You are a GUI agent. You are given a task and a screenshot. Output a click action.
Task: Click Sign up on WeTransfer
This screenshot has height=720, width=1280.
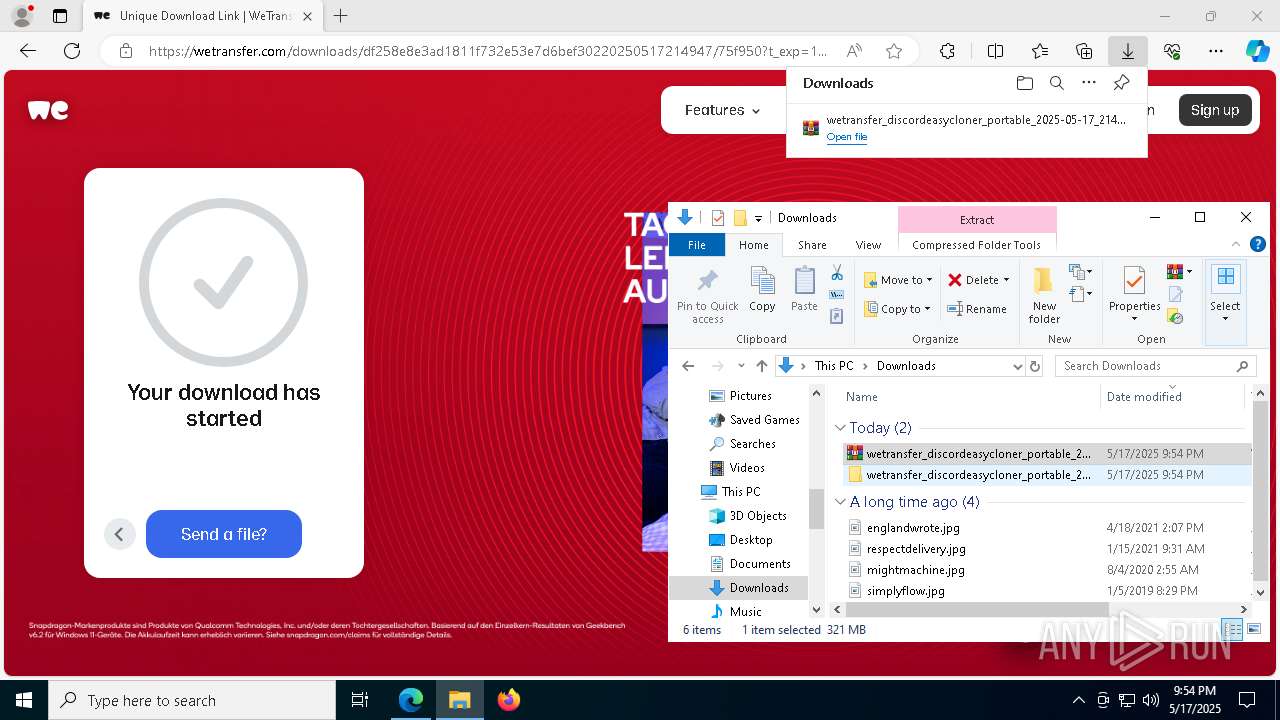1215,110
